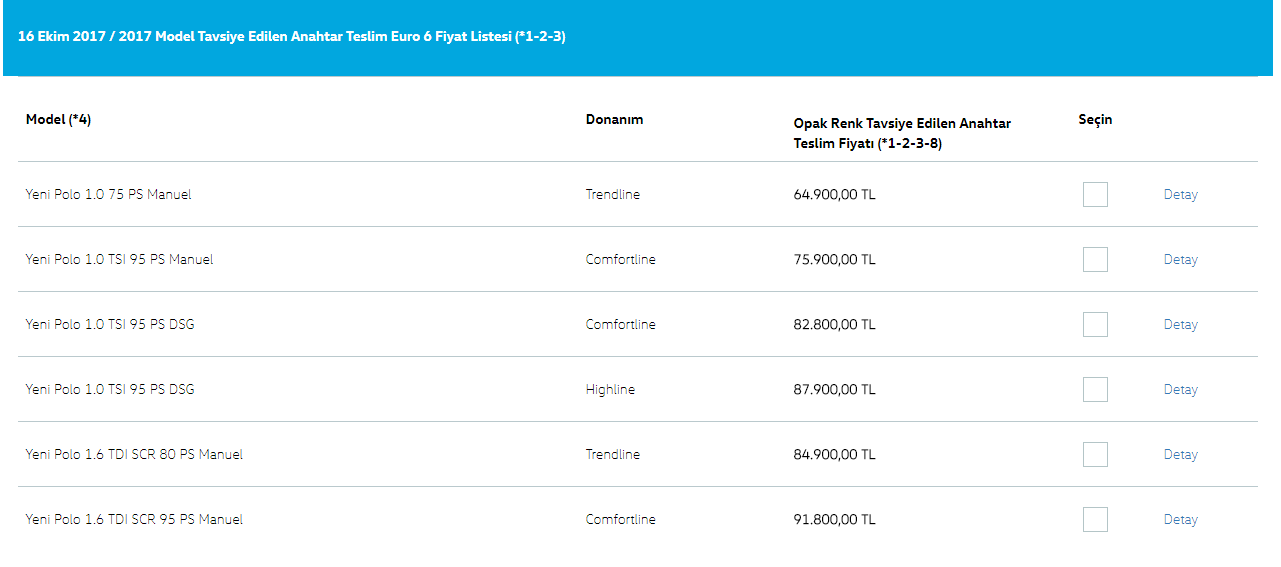Check the box for the 82.800,00 TL model
1281x567 pixels.
[x=1095, y=324]
